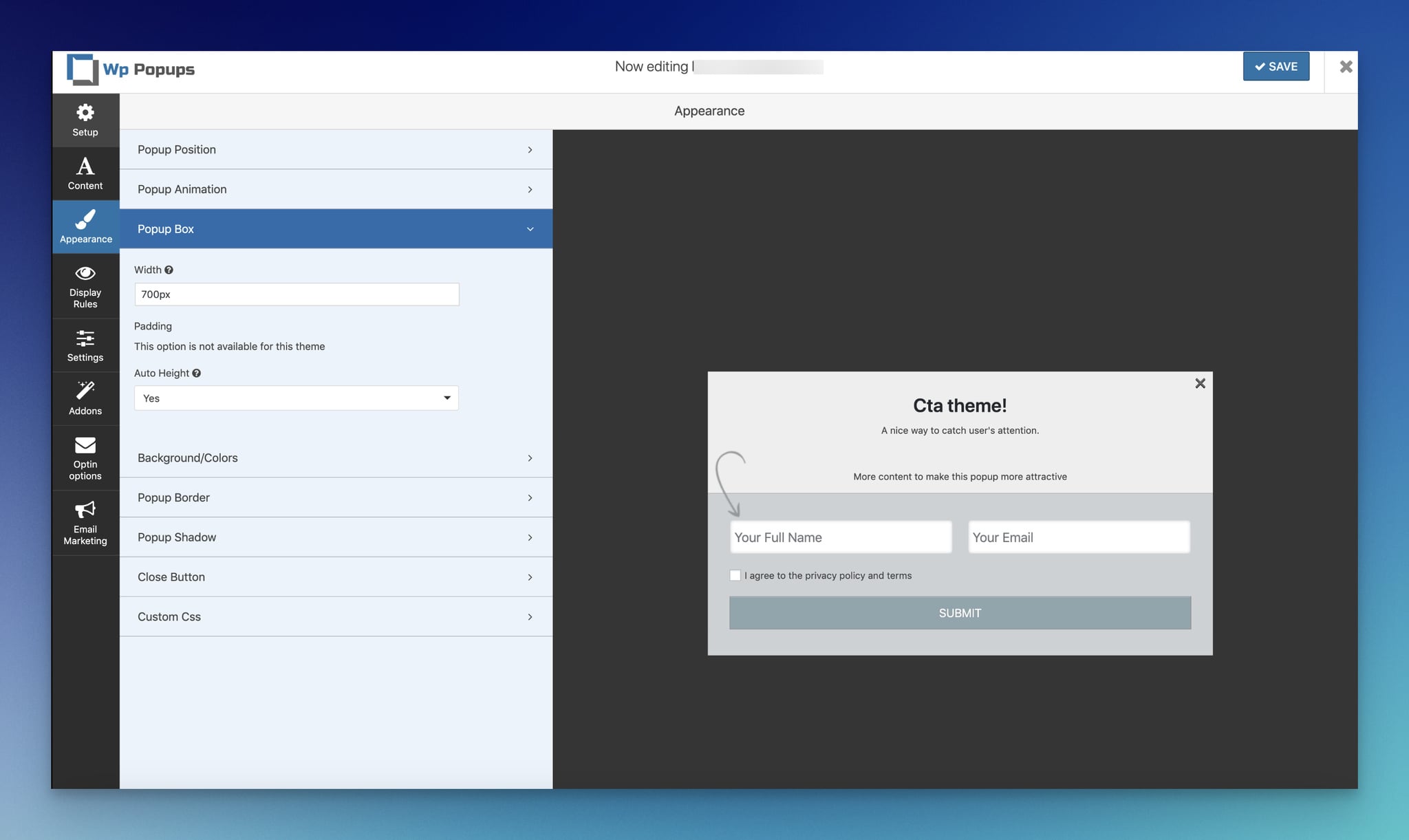
Task: Click the Your Email field
Action: (1079, 537)
